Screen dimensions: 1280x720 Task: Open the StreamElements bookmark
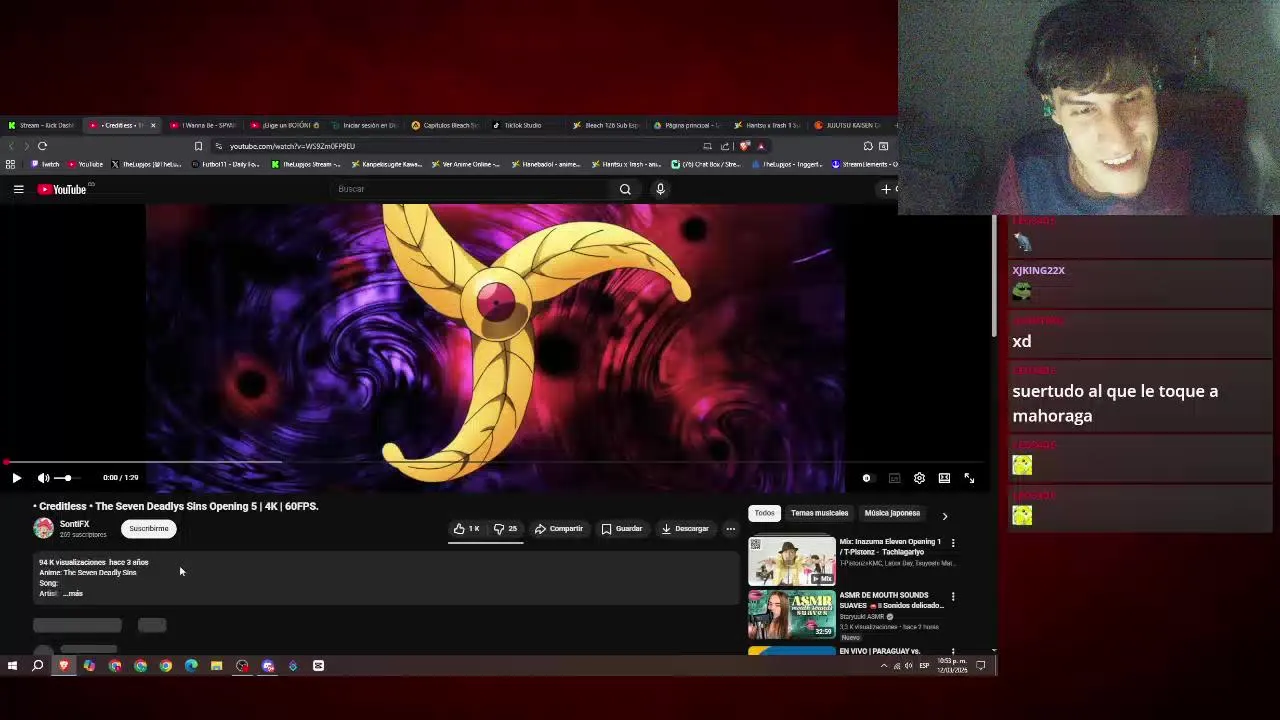tap(864, 164)
